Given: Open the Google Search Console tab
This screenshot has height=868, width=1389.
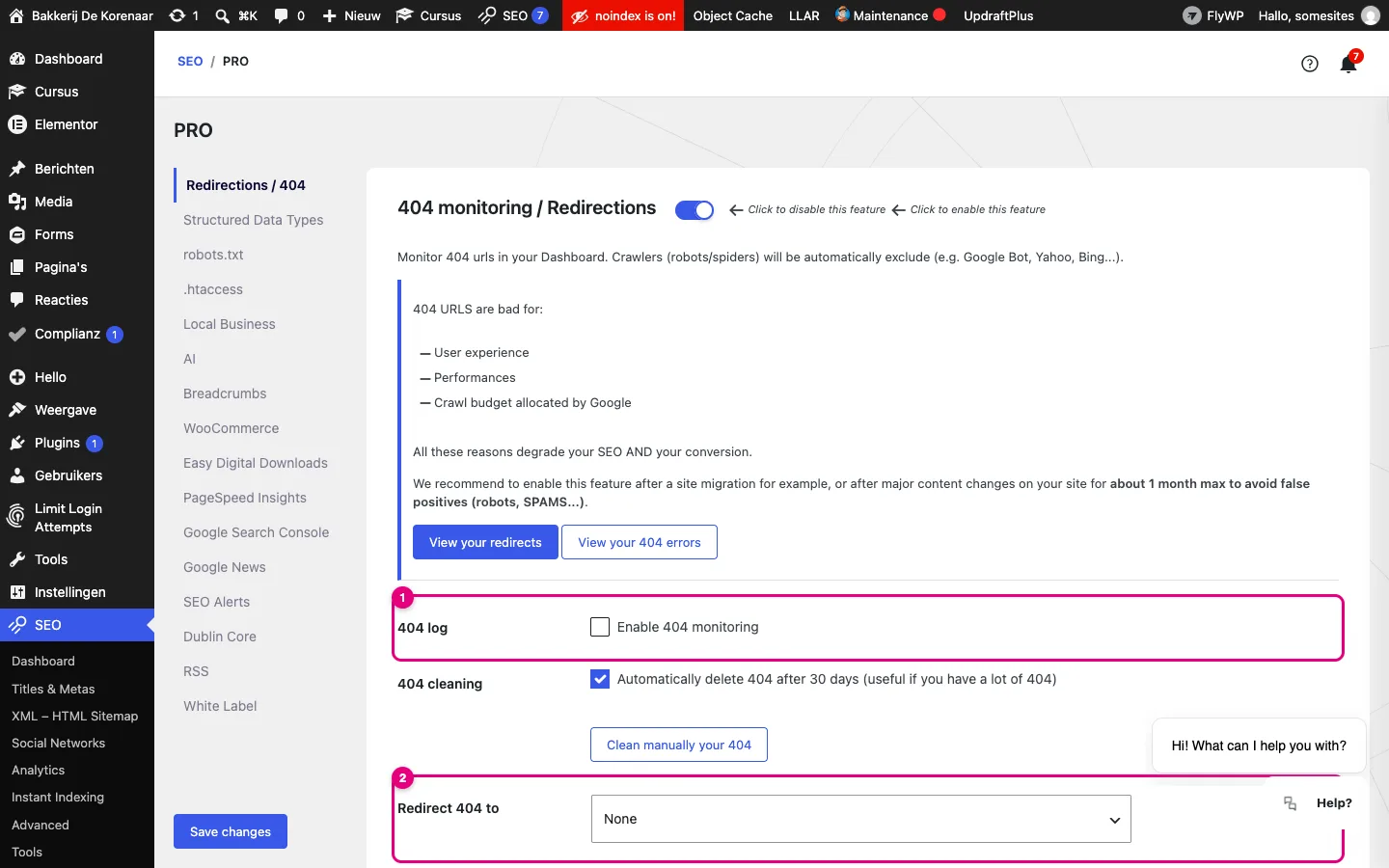Looking at the screenshot, I should (x=257, y=532).
